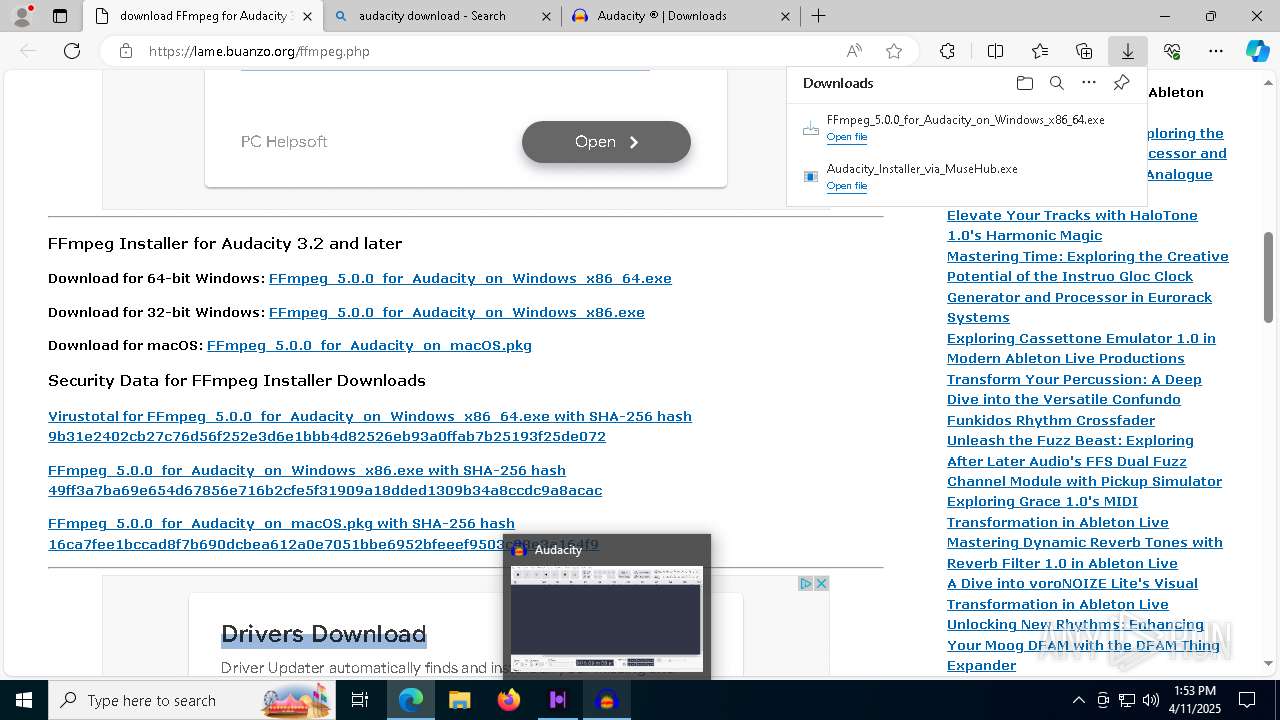Click the Drivers Download ad heading
The width and height of the screenshot is (1280, 720).
tap(324, 634)
